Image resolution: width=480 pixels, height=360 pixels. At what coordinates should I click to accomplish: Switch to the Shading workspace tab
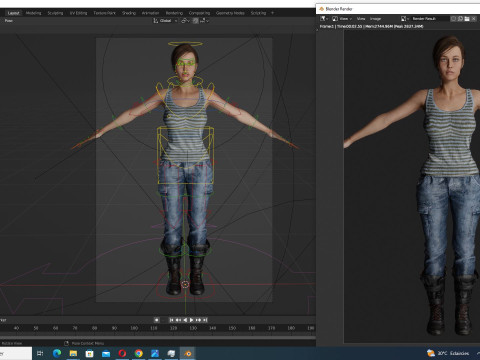129,13
